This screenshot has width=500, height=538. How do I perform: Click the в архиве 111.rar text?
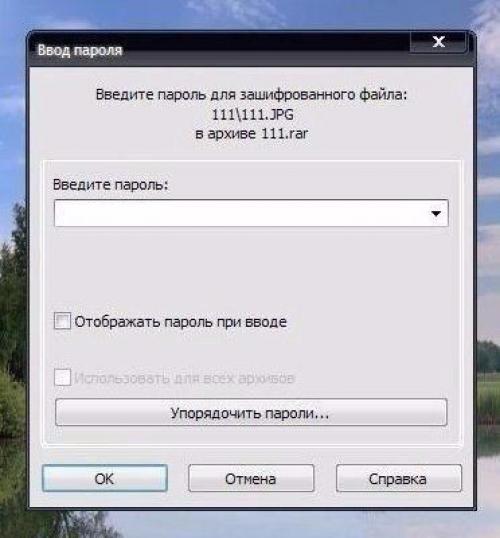click(x=252, y=133)
